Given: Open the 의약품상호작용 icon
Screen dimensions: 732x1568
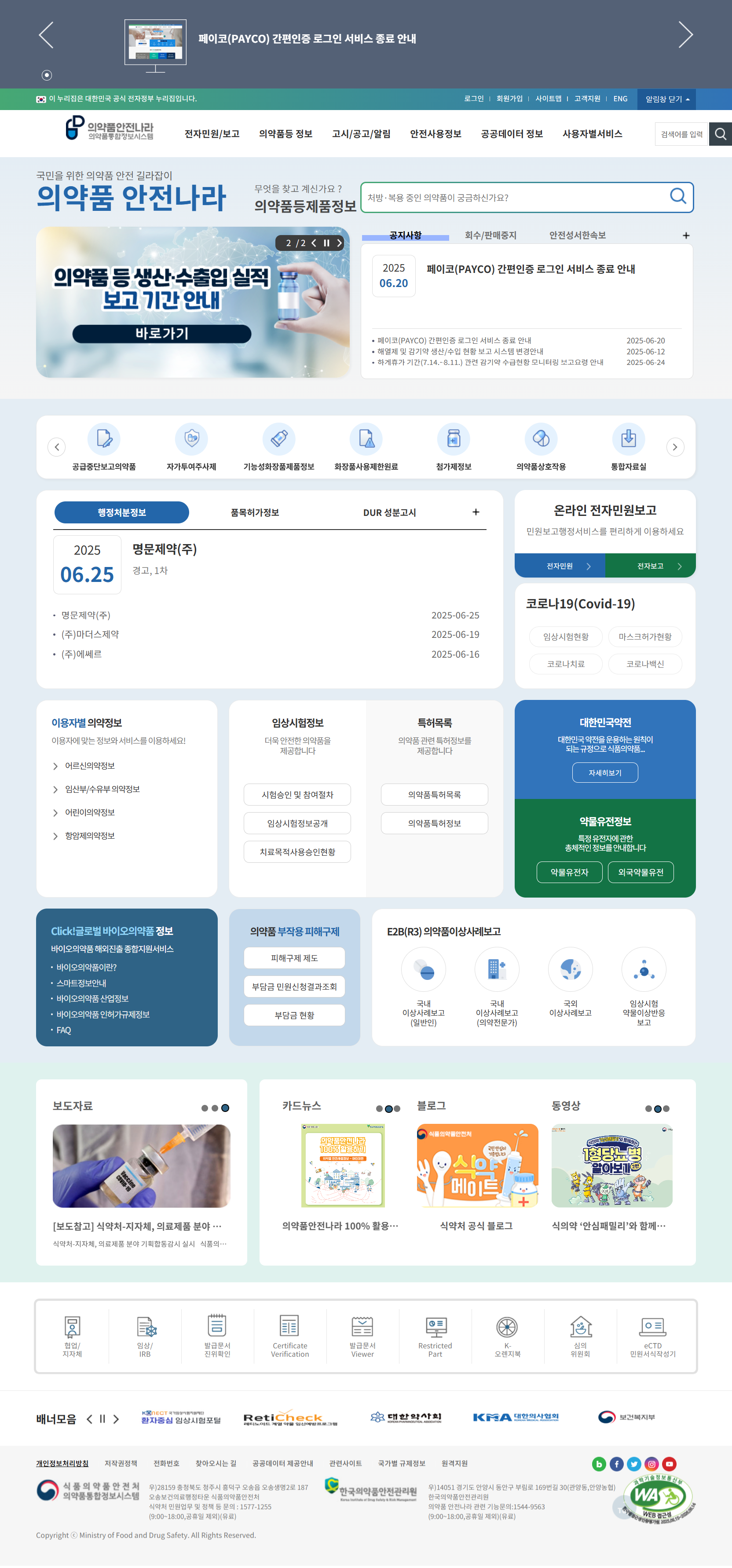Looking at the screenshot, I should pyautogui.click(x=540, y=439).
